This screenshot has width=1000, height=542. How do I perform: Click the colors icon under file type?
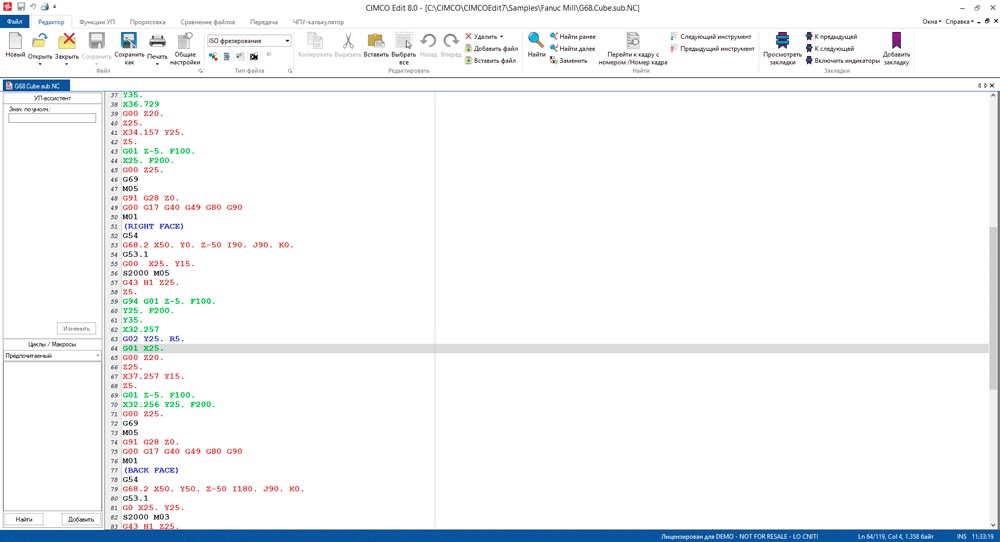coord(213,57)
